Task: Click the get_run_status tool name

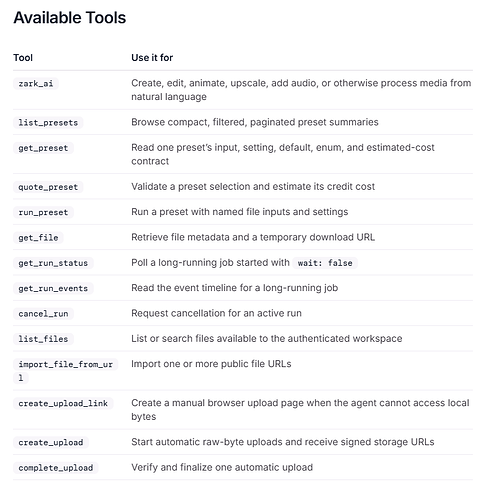Action: pos(53,263)
